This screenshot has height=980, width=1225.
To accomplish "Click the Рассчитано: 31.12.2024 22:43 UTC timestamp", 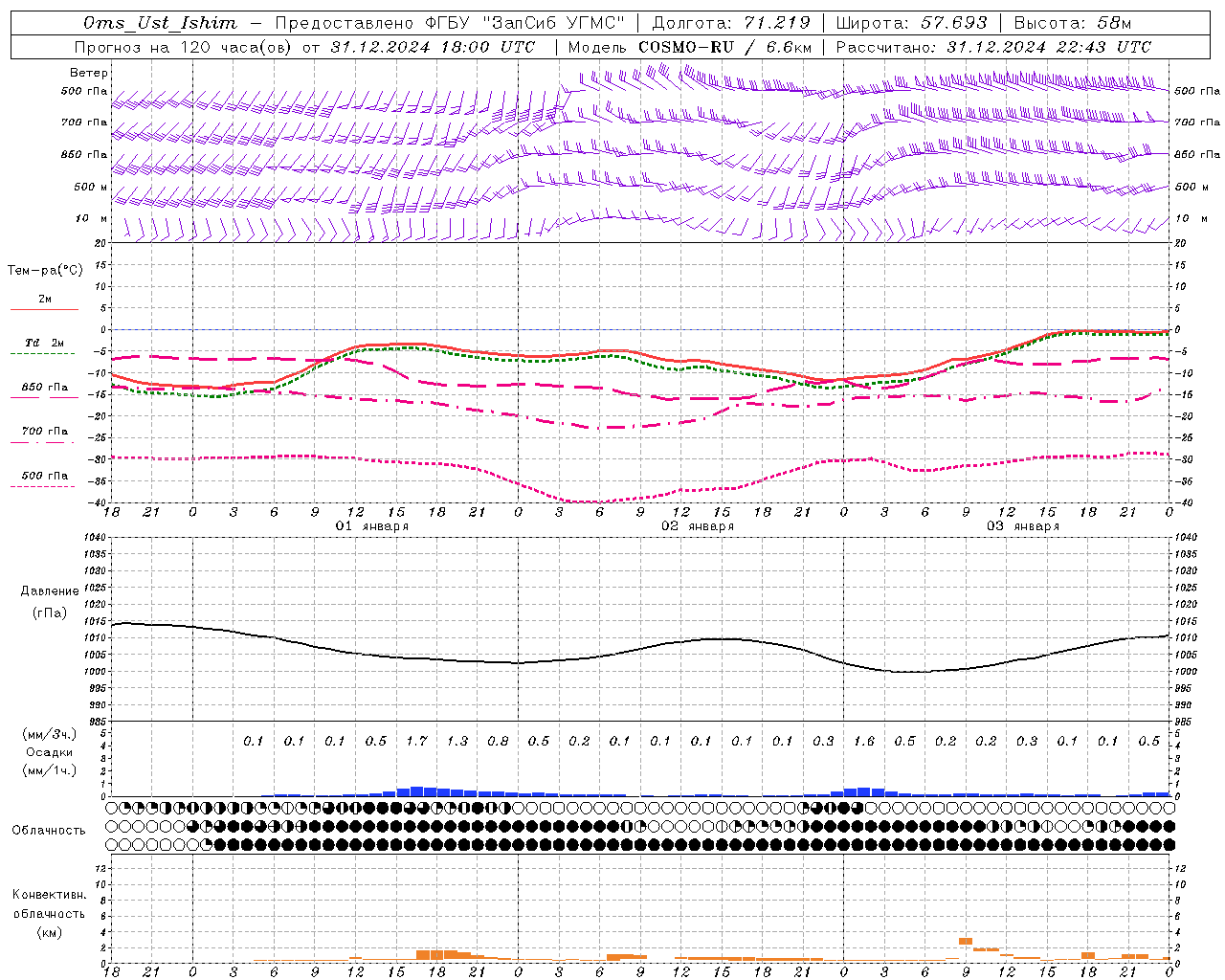I will click(993, 47).
